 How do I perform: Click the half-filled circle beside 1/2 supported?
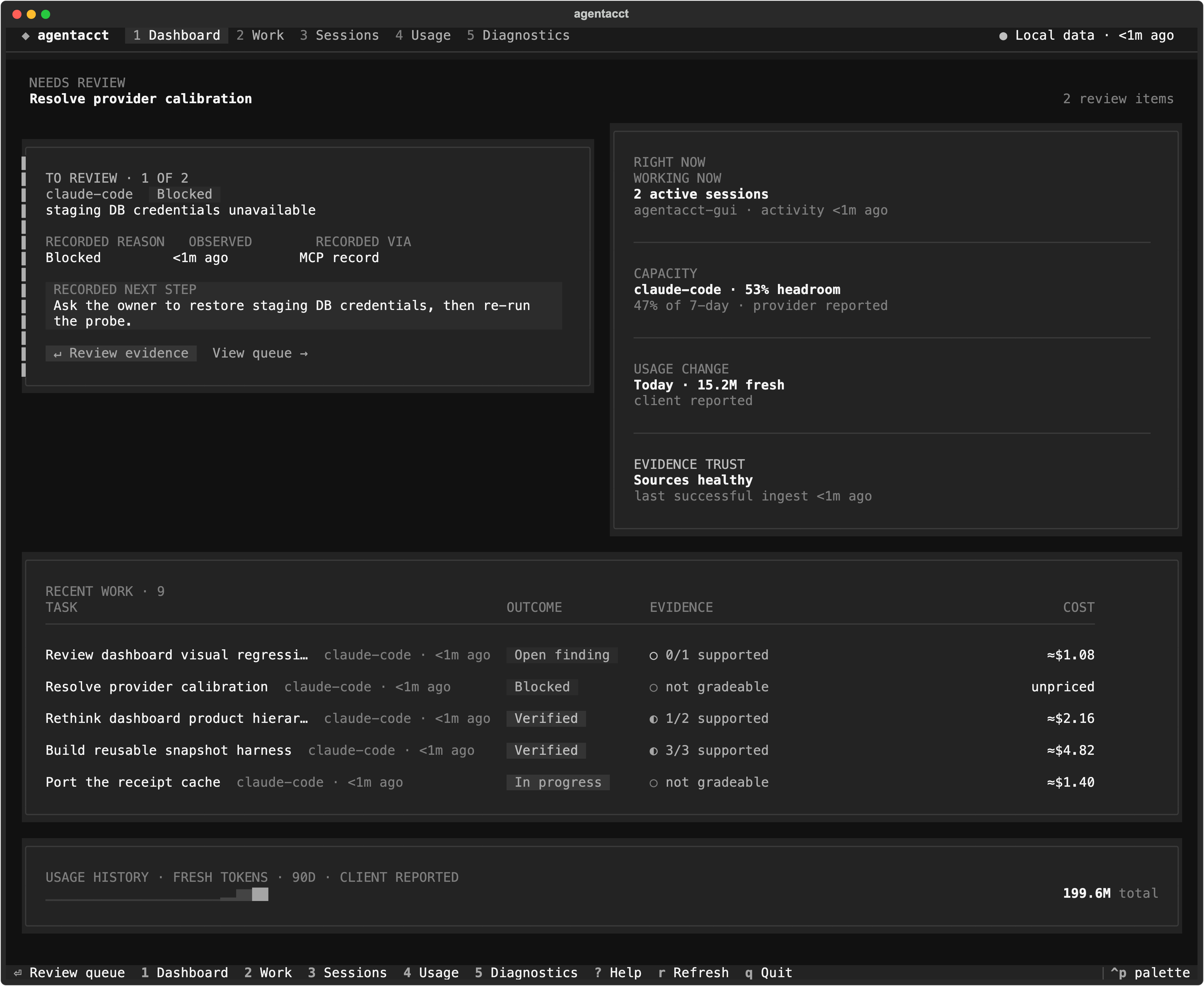tap(653, 719)
